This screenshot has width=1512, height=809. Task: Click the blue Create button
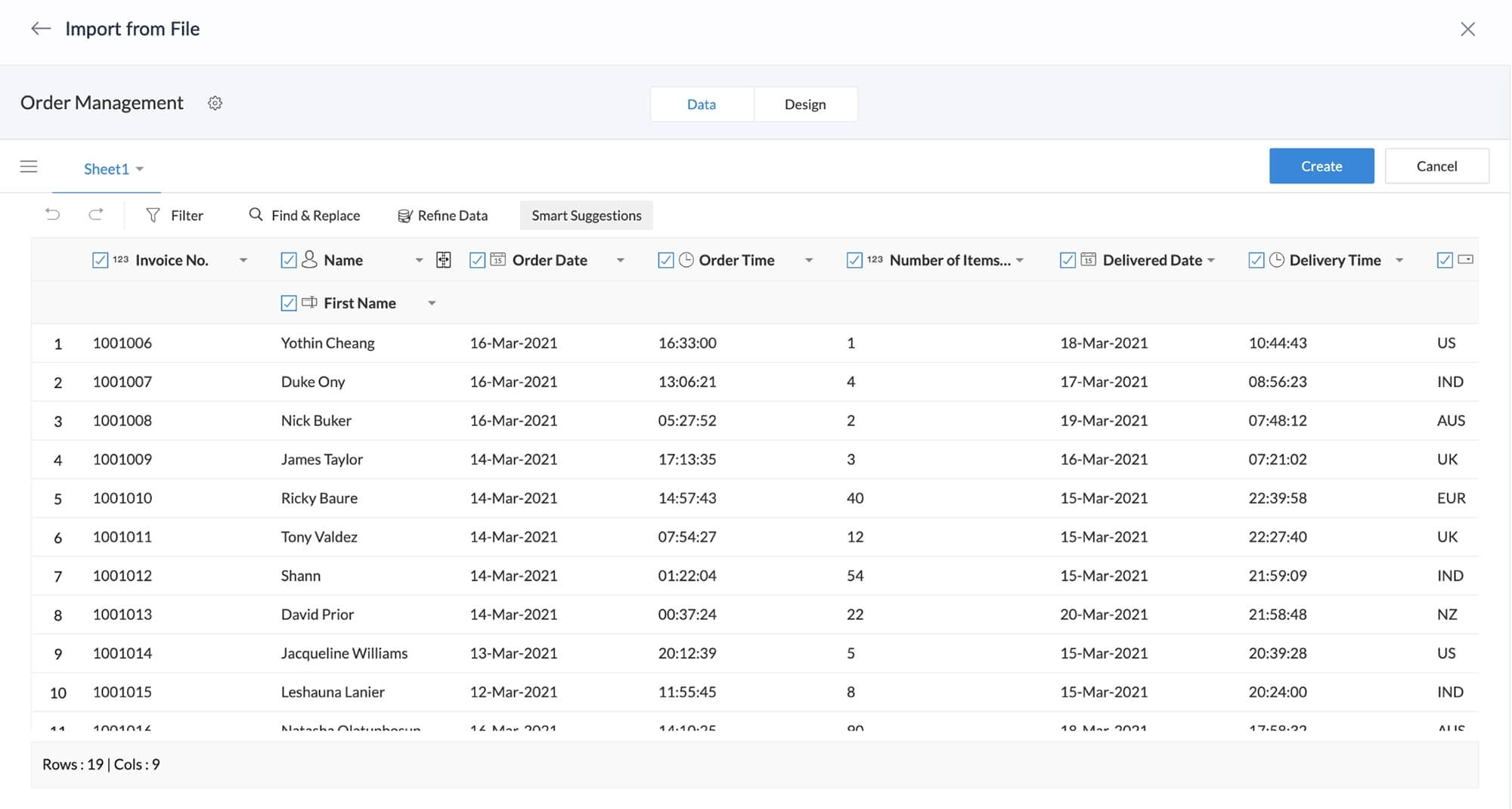(1321, 166)
